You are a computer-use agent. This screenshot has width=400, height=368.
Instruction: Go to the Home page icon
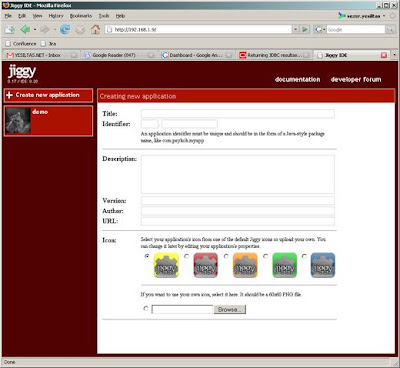96,29
